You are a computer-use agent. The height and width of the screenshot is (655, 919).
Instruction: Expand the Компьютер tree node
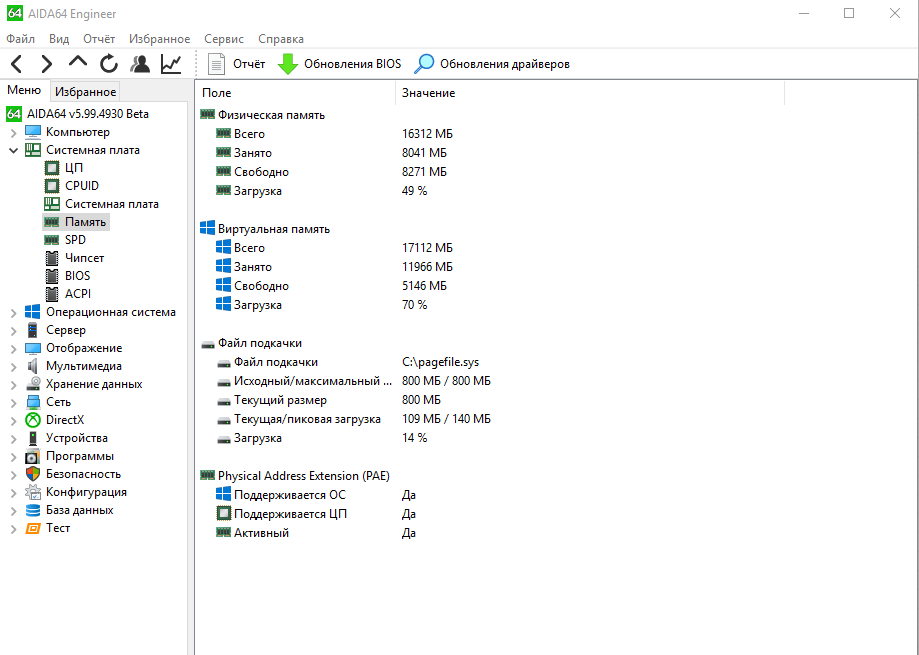[x=13, y=132]
